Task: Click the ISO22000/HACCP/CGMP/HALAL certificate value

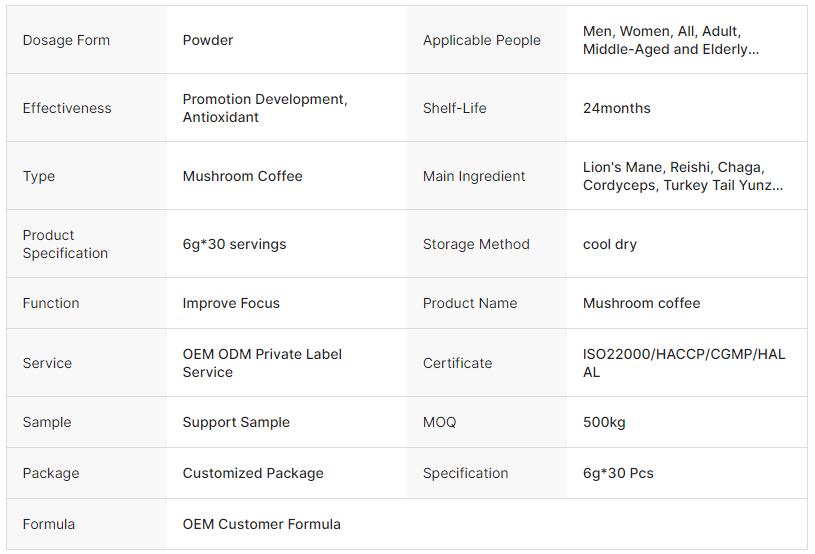Action: 684,363
